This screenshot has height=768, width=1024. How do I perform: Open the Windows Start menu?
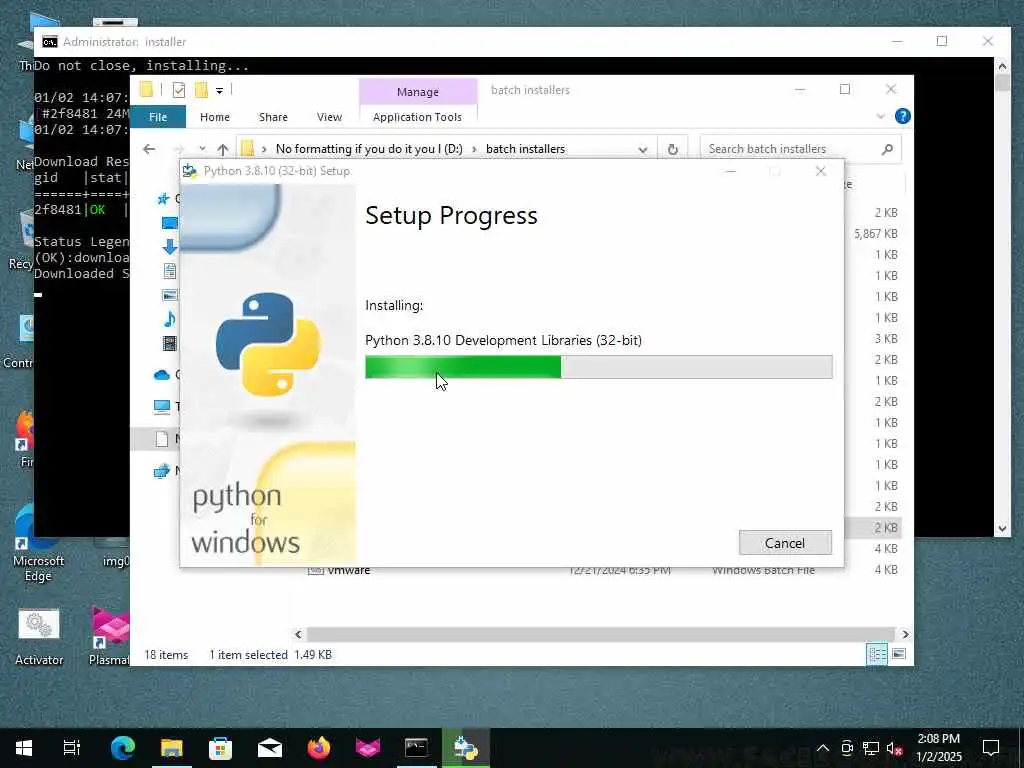pyautogui.click(x=24, y=748)
